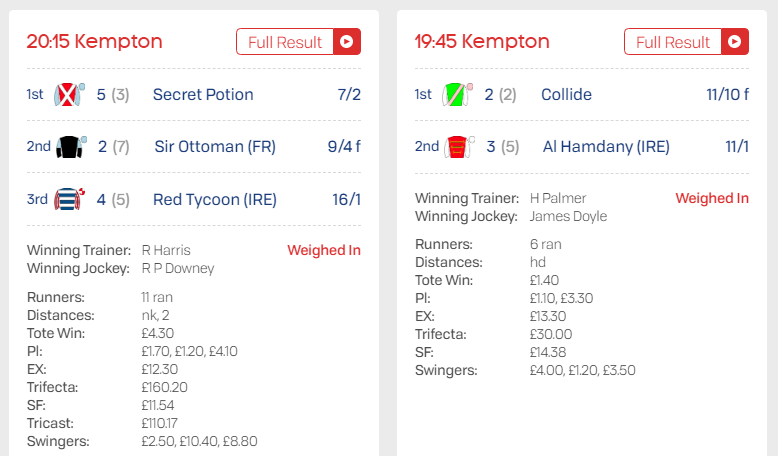Image resolution: width=778 pixels, height=456 pixels.
Task: Open the Sir Ottoman (FR) horse link
Action: point(215,146)
